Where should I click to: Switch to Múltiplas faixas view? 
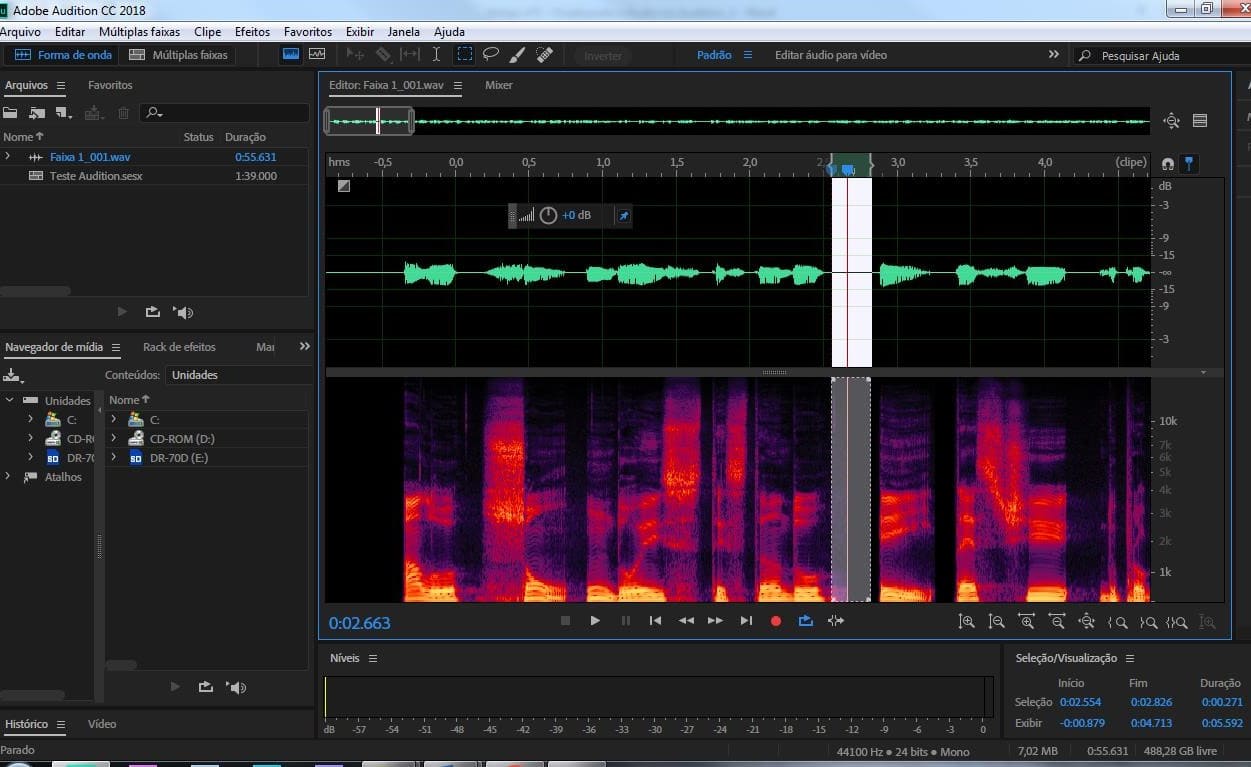tap(179, 55)
